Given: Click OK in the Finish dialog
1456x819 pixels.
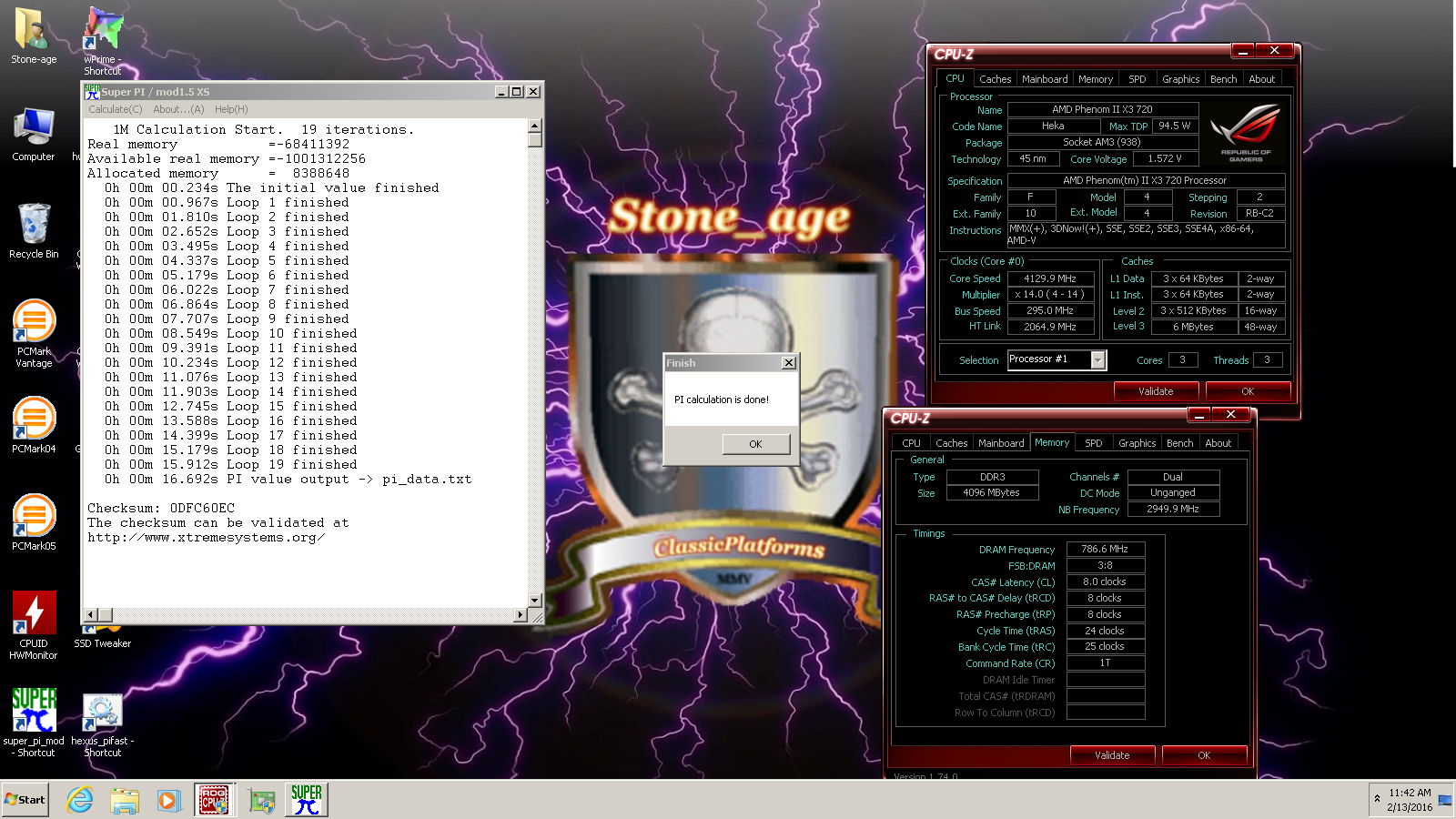Looking at the screenshot, I should (755, 444).
